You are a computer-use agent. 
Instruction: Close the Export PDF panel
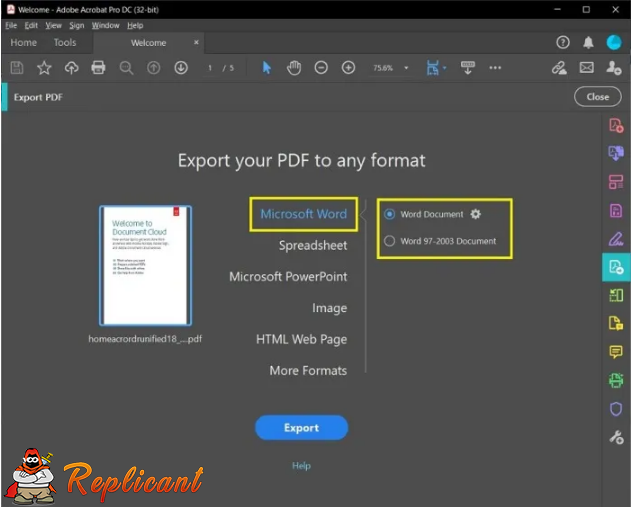[x=598, y=97]
